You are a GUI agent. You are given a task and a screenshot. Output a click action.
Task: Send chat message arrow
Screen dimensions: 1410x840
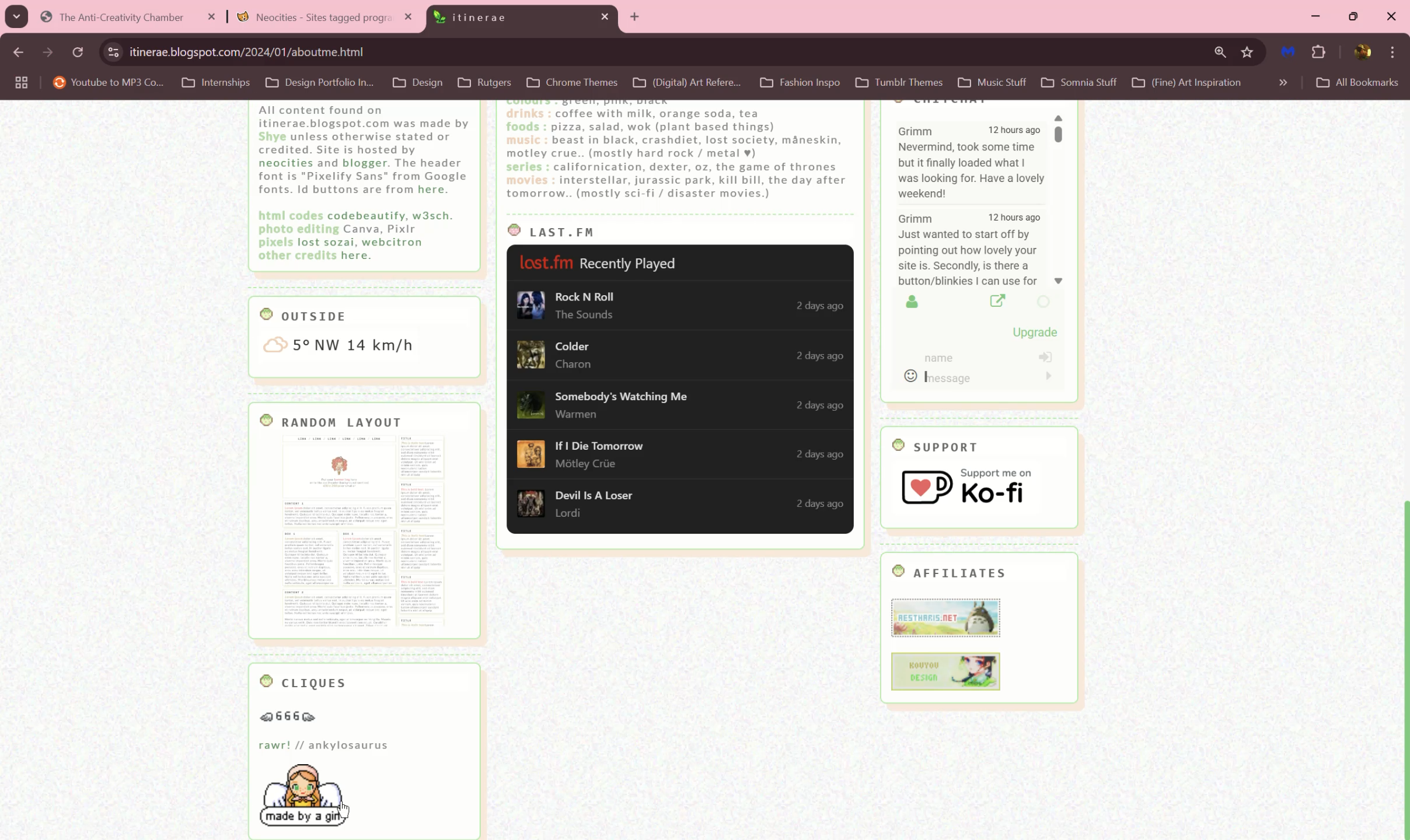pos(1048,376)
